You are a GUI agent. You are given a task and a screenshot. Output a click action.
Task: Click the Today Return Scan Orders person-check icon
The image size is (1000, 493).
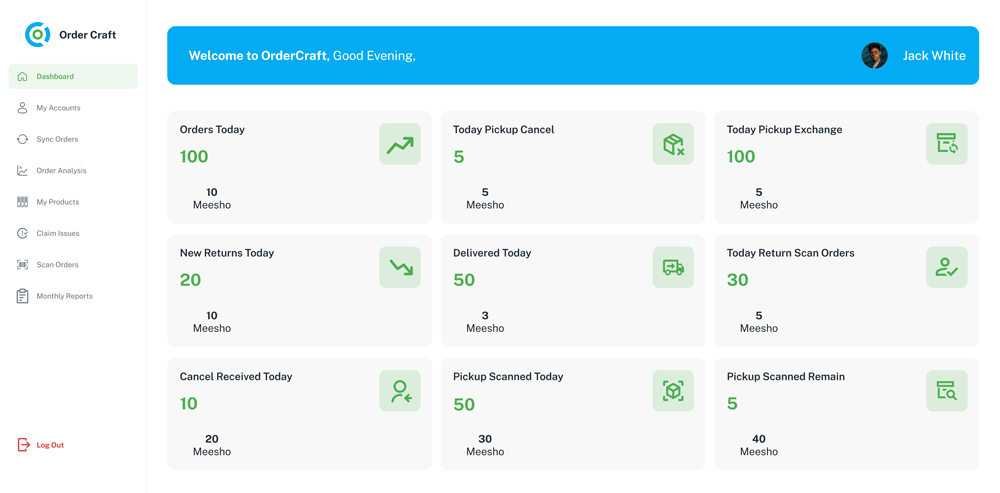tap(946, 267)
